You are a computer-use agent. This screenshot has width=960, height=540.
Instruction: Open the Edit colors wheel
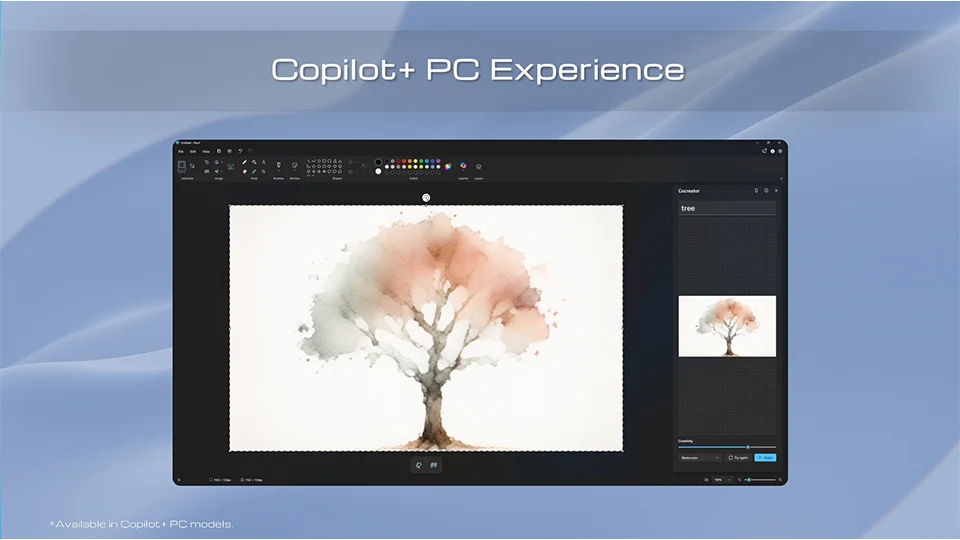coord(448,167)
